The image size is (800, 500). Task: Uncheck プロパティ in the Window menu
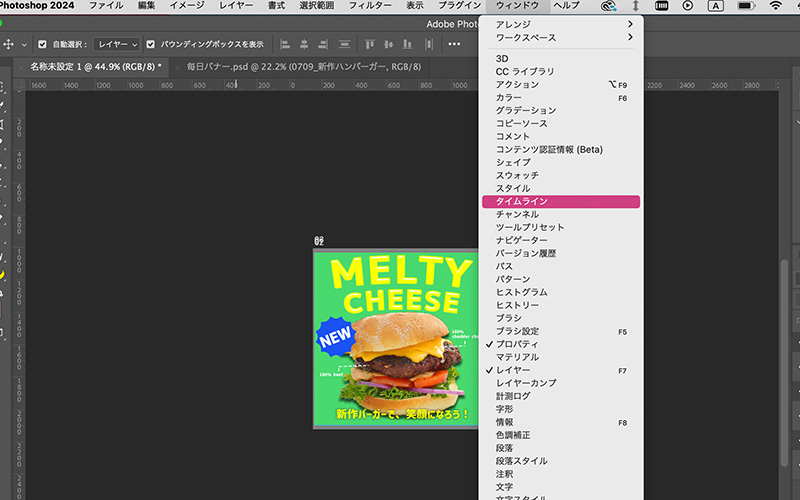(x=517, y=344)
